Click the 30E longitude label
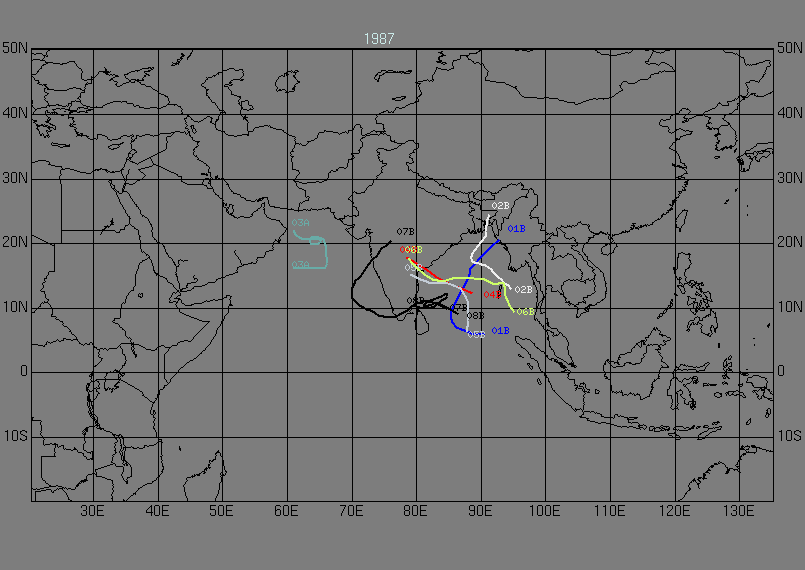The height and width of the screenshot is (570, 805). pyautogui.click(x=92, y=510)
